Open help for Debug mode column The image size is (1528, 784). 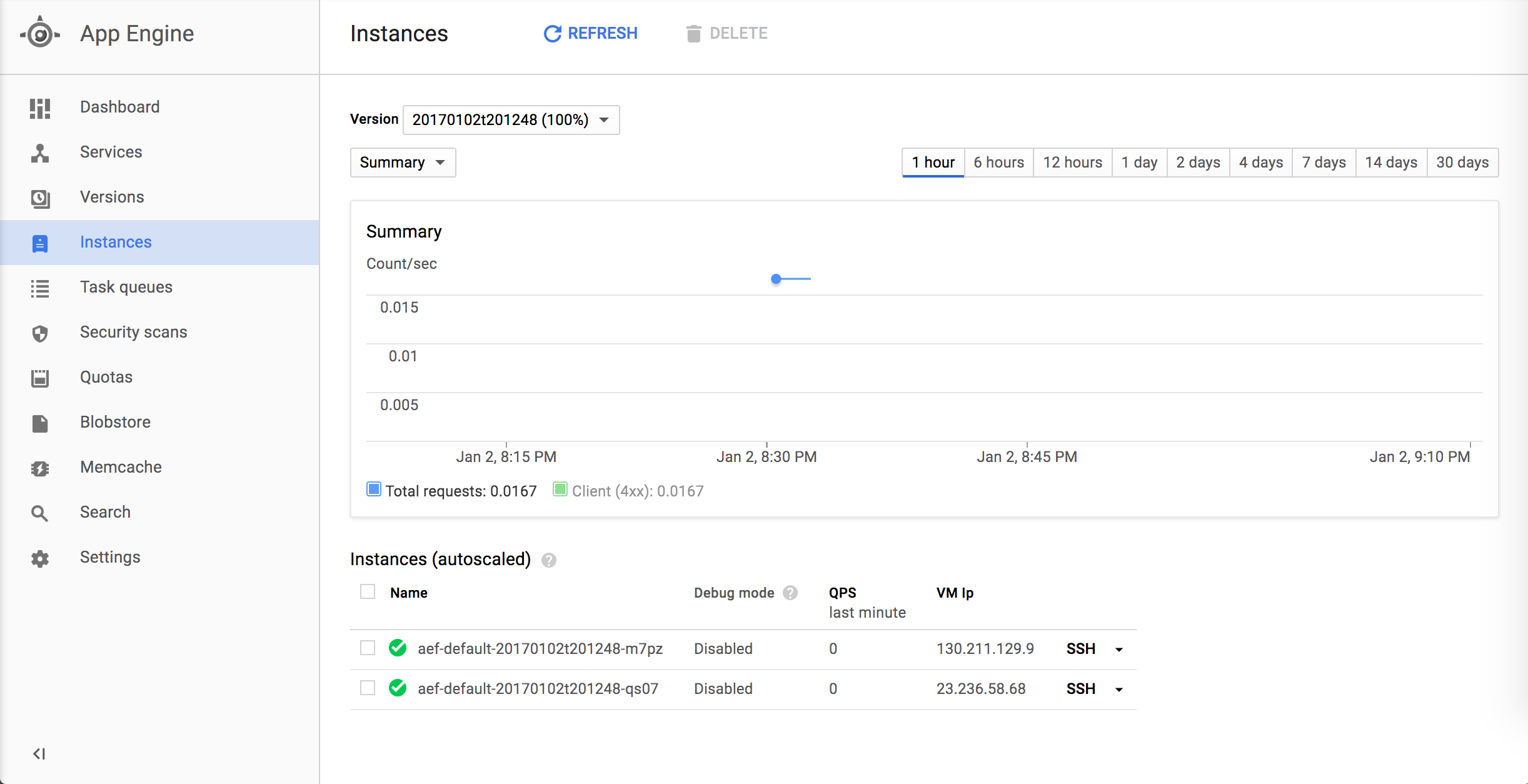[x=790, y=593]
